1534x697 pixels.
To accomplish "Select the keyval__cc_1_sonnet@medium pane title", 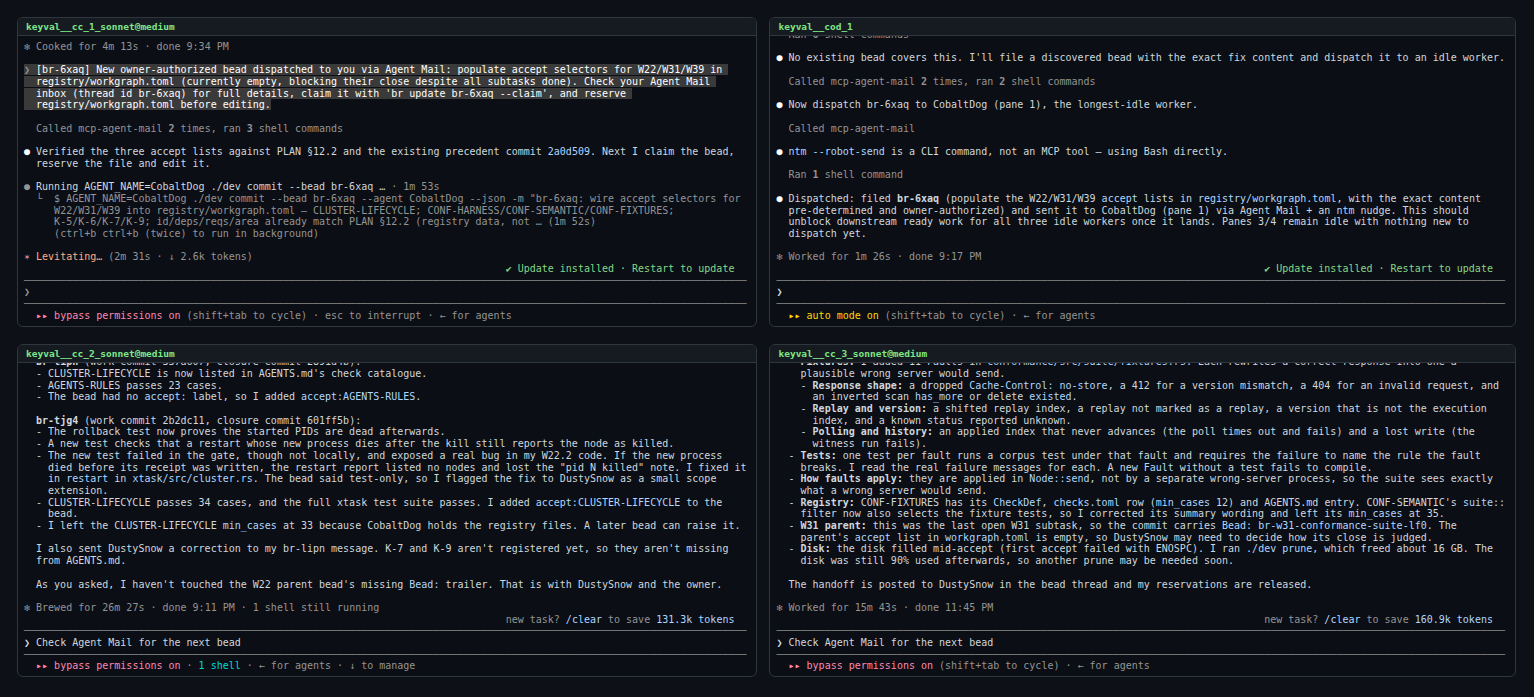I will point(100,27).
